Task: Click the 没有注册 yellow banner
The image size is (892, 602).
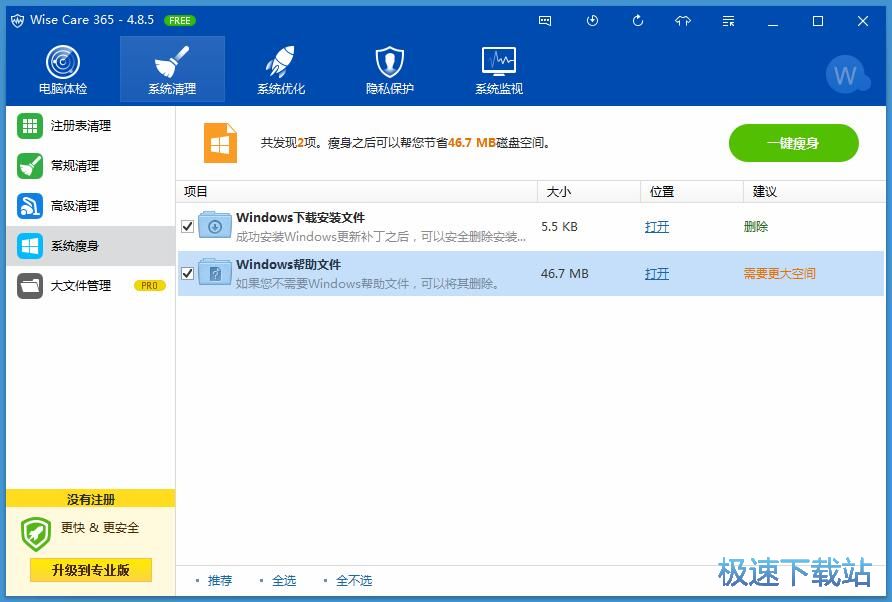Action: (x=91, y=499)
